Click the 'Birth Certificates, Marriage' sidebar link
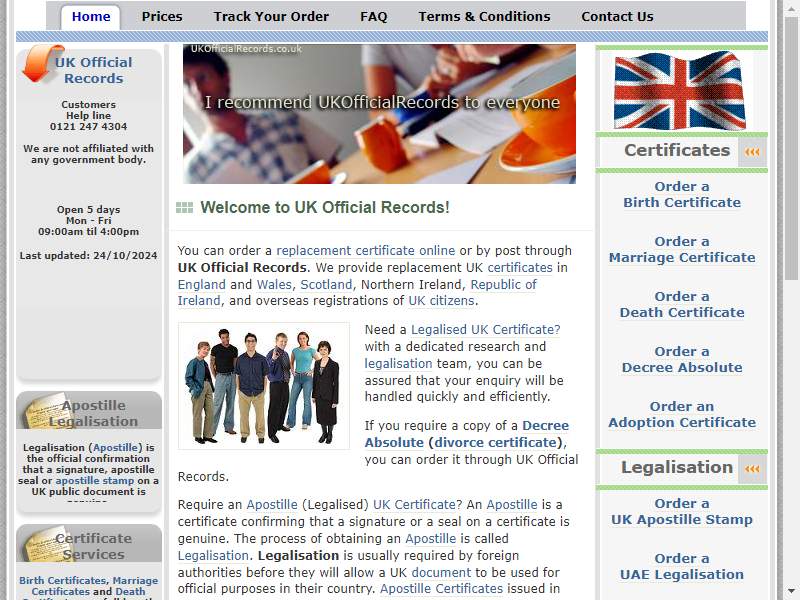800x600 pixels. click(x=88, y=581)
